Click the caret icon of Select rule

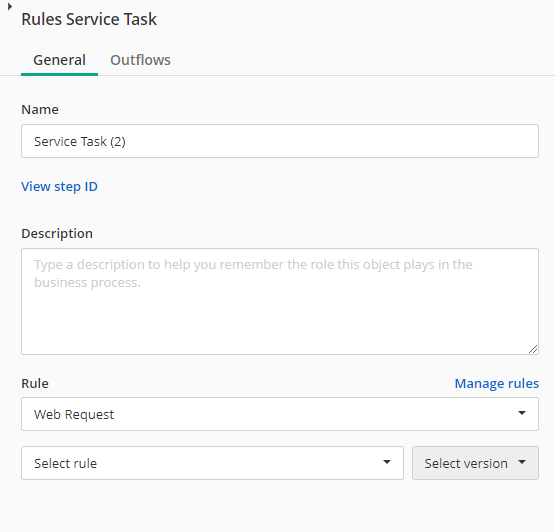pyautogui.click(x=387, y=462)
